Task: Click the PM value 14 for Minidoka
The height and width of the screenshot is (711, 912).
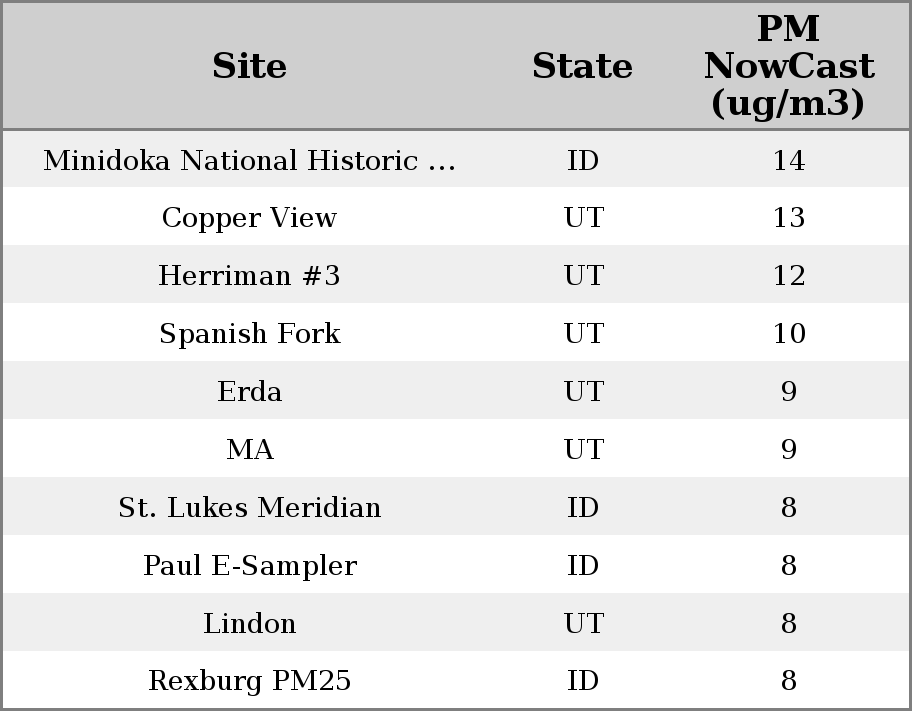Action: (788, 161)
